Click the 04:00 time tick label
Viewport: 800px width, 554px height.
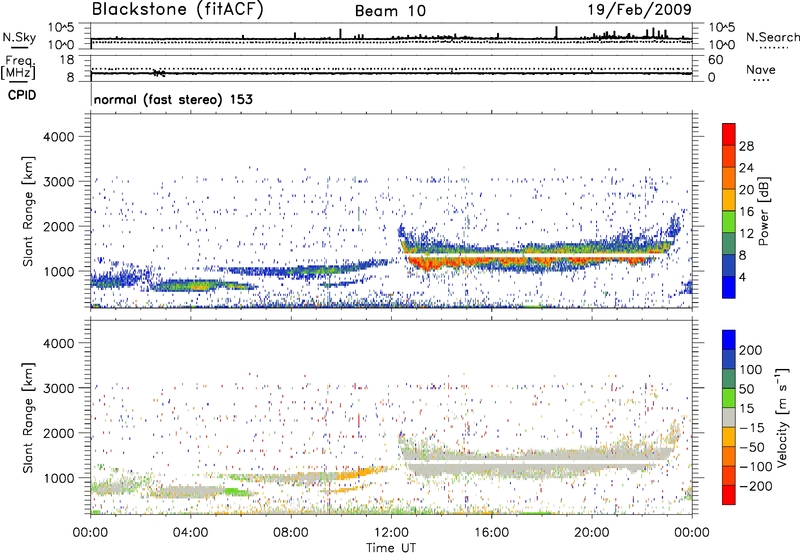click(x=190, y=533)
